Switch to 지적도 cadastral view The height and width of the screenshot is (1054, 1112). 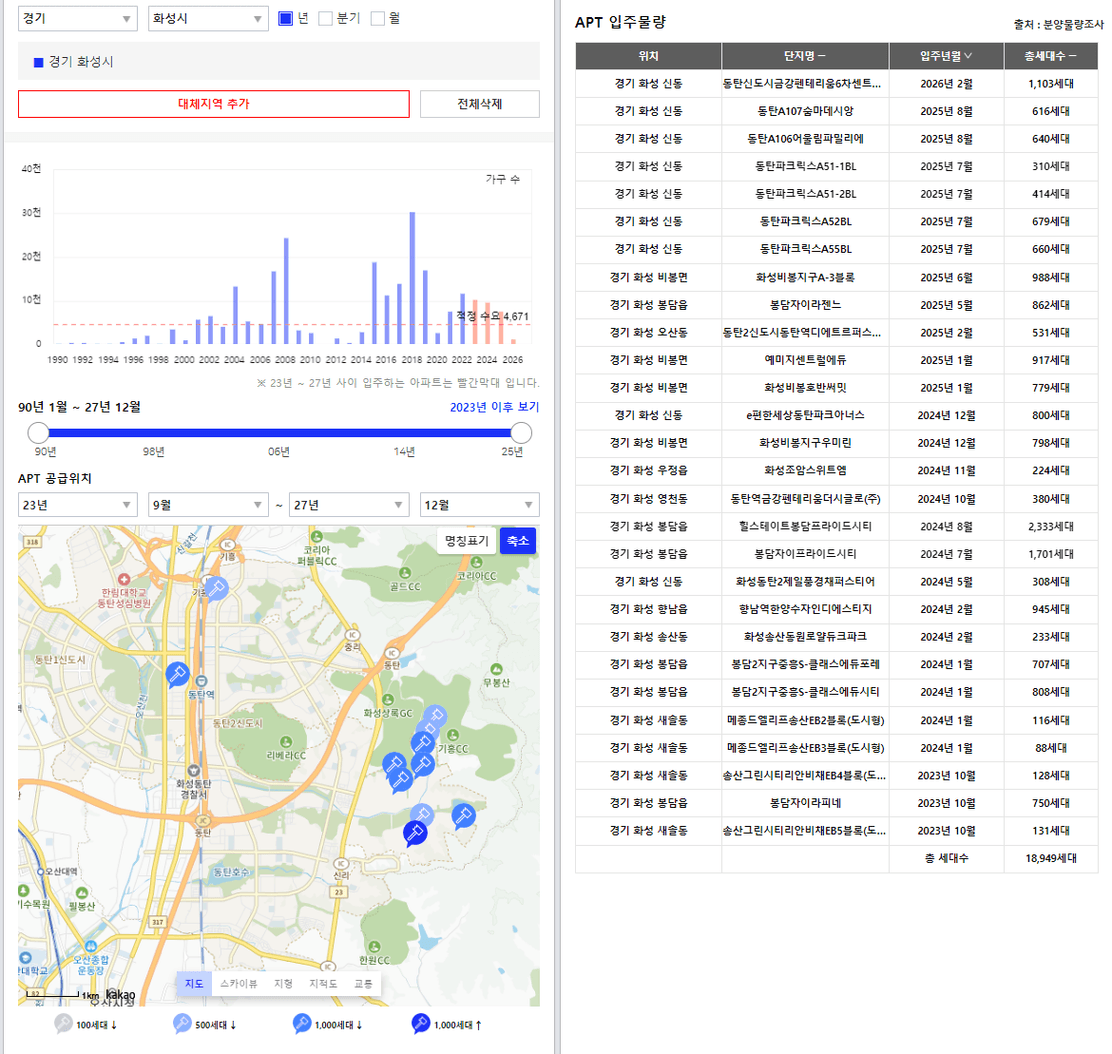click(323, 984)
